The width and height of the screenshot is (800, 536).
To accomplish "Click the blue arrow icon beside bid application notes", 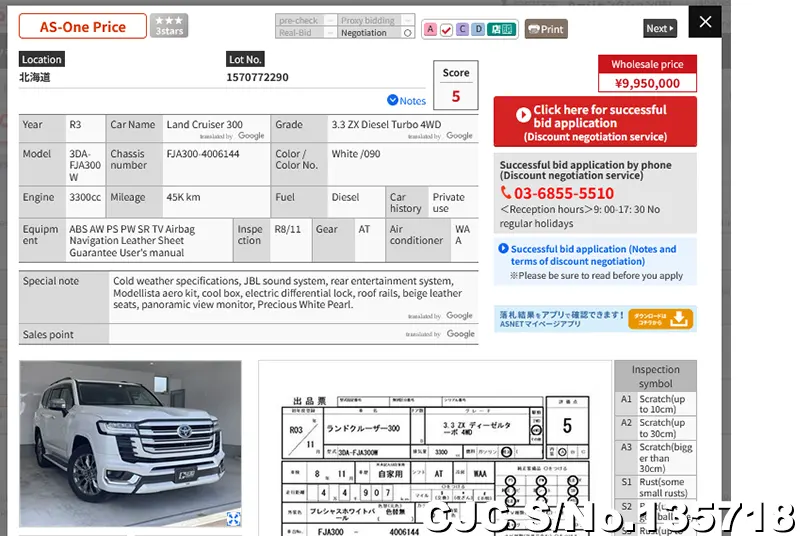I will [x=503, y=248].
